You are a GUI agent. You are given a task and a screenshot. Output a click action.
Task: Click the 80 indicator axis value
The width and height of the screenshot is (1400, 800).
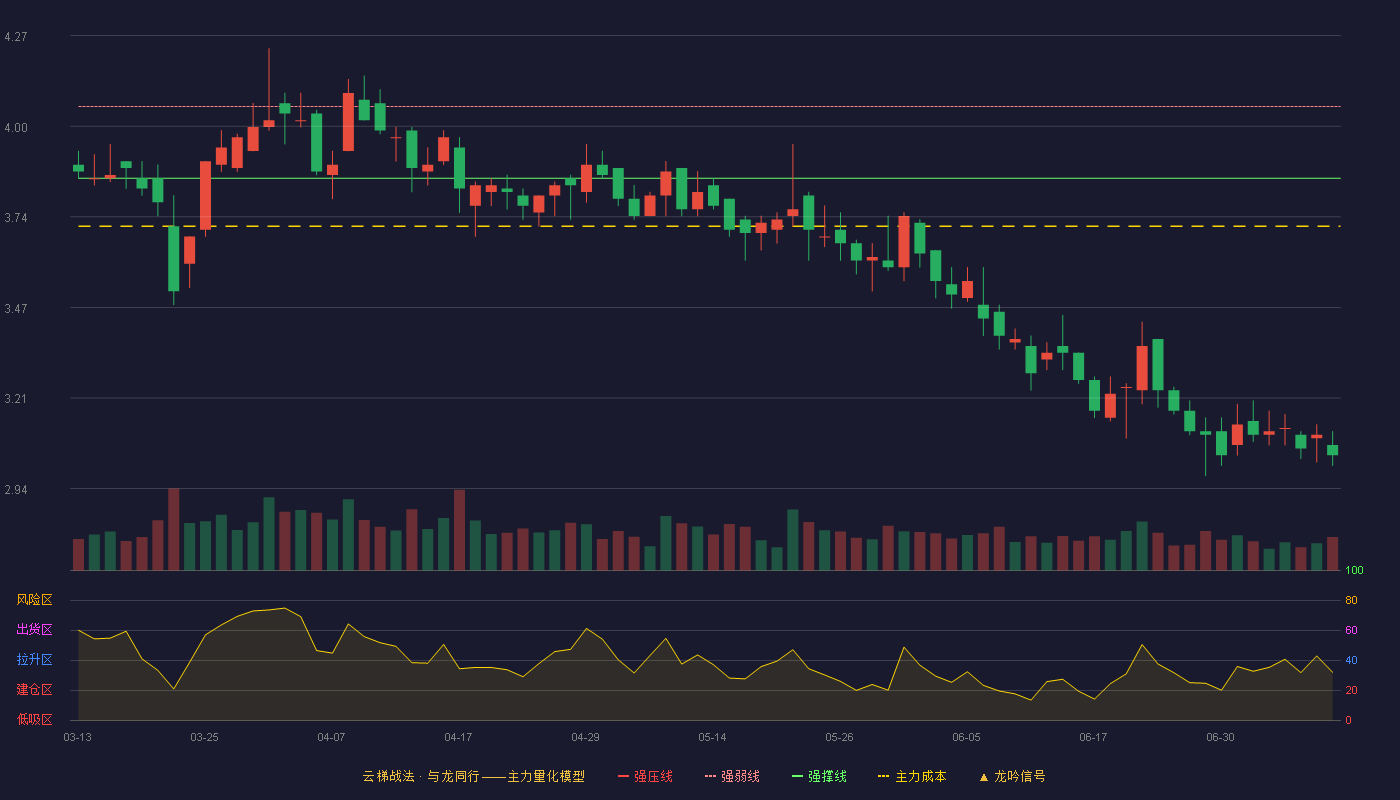(1351, 601)
